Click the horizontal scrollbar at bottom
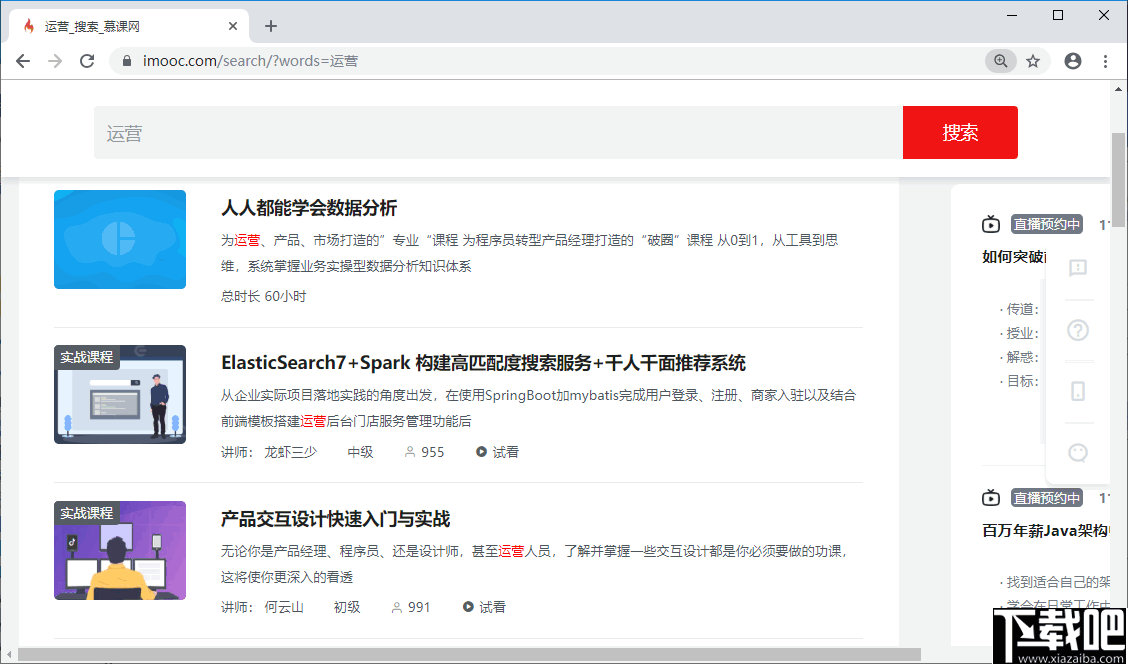This screenshot has width=1128, height=664. (469, 655)
